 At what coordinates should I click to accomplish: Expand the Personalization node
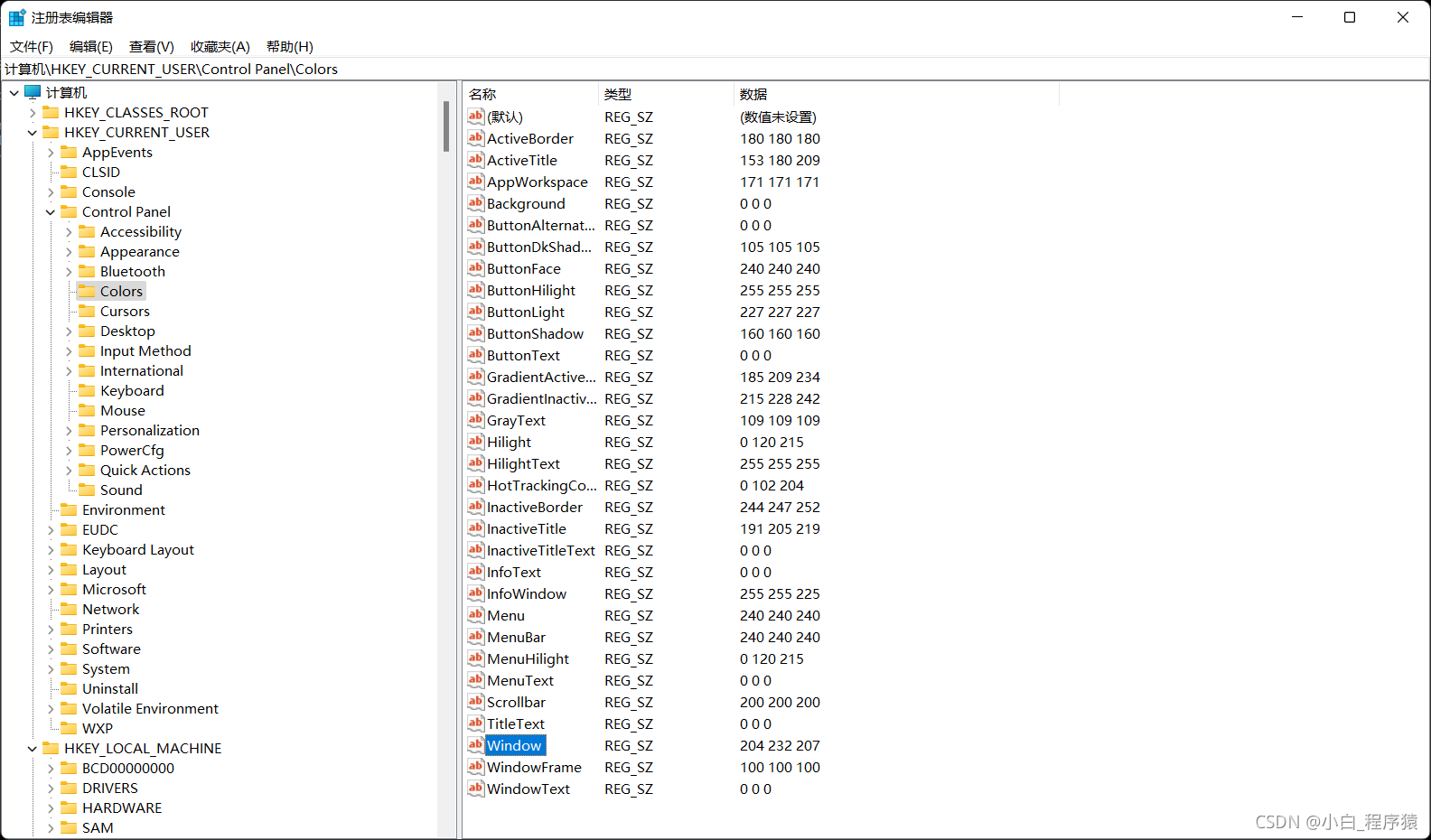point(69,430)
